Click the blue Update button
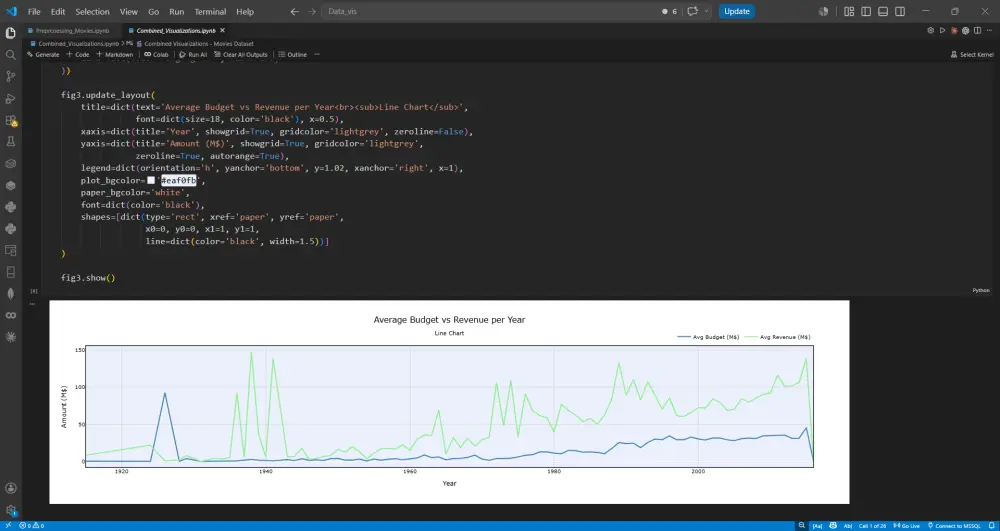This screenshot has width=1000, height=531. (737, 11)
